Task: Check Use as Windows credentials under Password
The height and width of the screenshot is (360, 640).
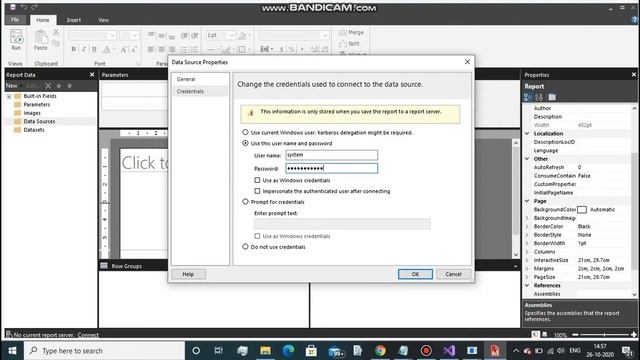Action: pos(257,180)
